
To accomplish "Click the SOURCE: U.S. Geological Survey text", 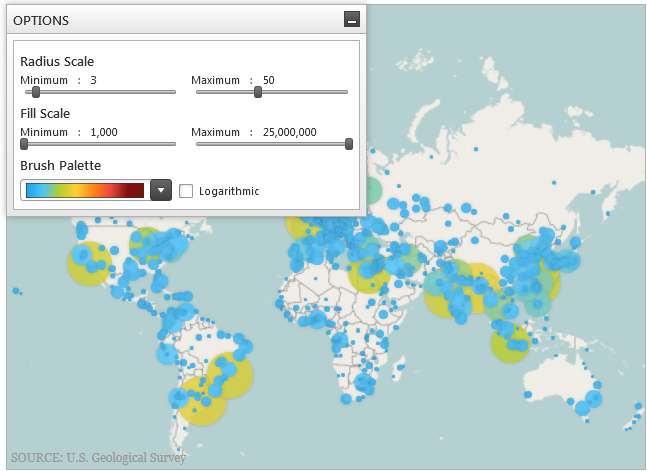I will pyautogui.click(x=98, y=457).
